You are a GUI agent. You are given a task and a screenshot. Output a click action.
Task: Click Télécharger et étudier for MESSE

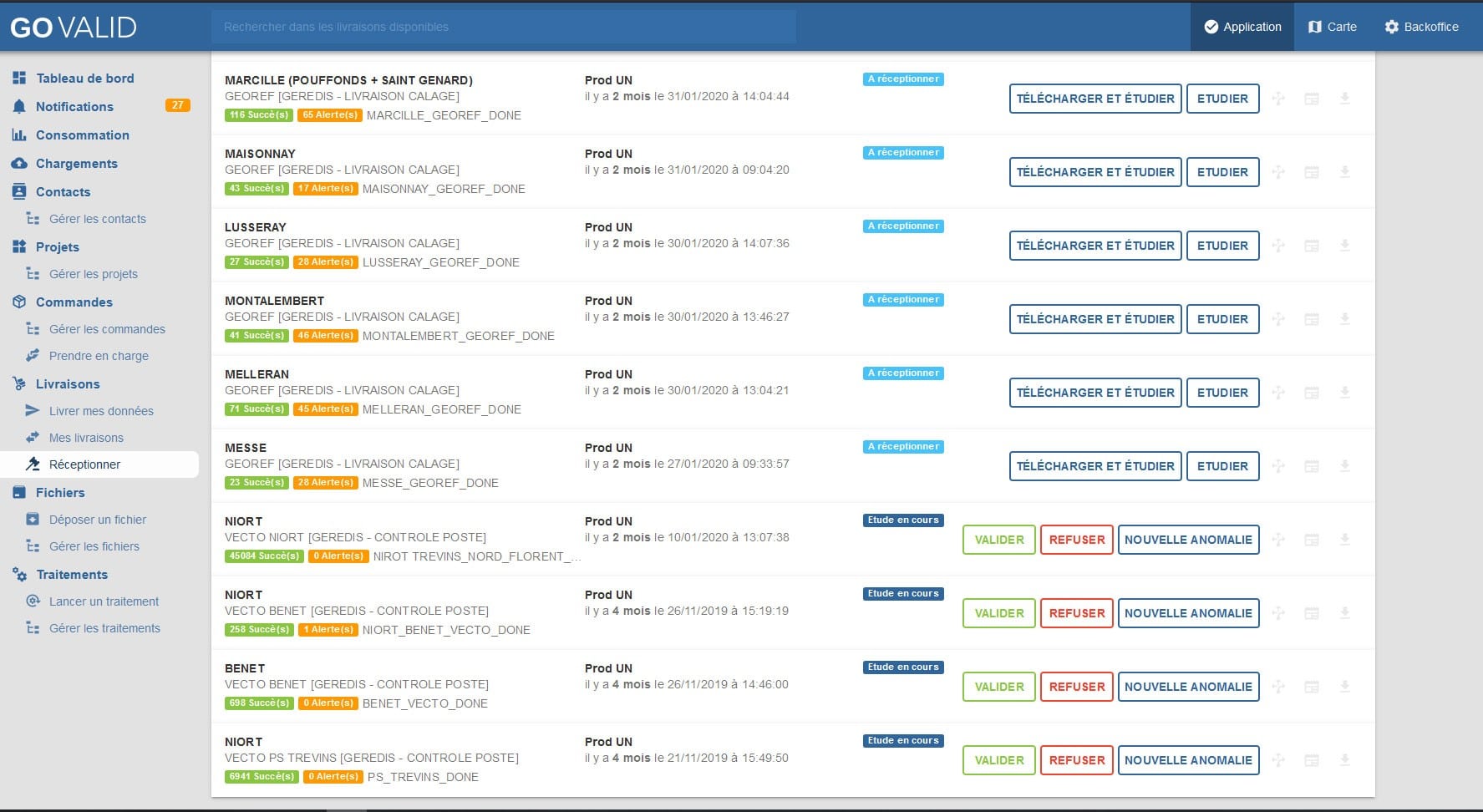point(1094,466)
